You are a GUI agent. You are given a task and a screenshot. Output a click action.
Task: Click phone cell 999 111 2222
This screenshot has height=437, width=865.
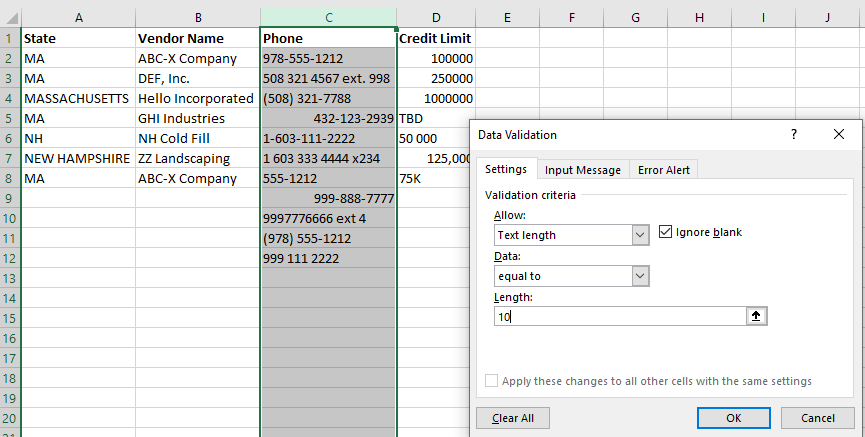point(328,258)
